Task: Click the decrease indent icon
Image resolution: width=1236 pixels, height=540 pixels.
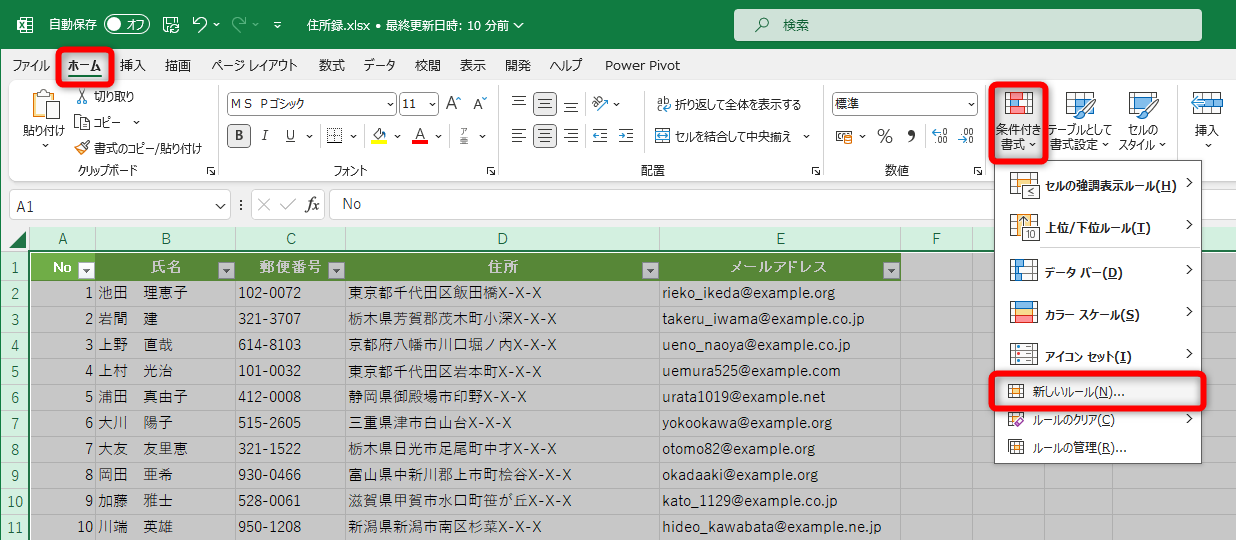Action: 601,136
